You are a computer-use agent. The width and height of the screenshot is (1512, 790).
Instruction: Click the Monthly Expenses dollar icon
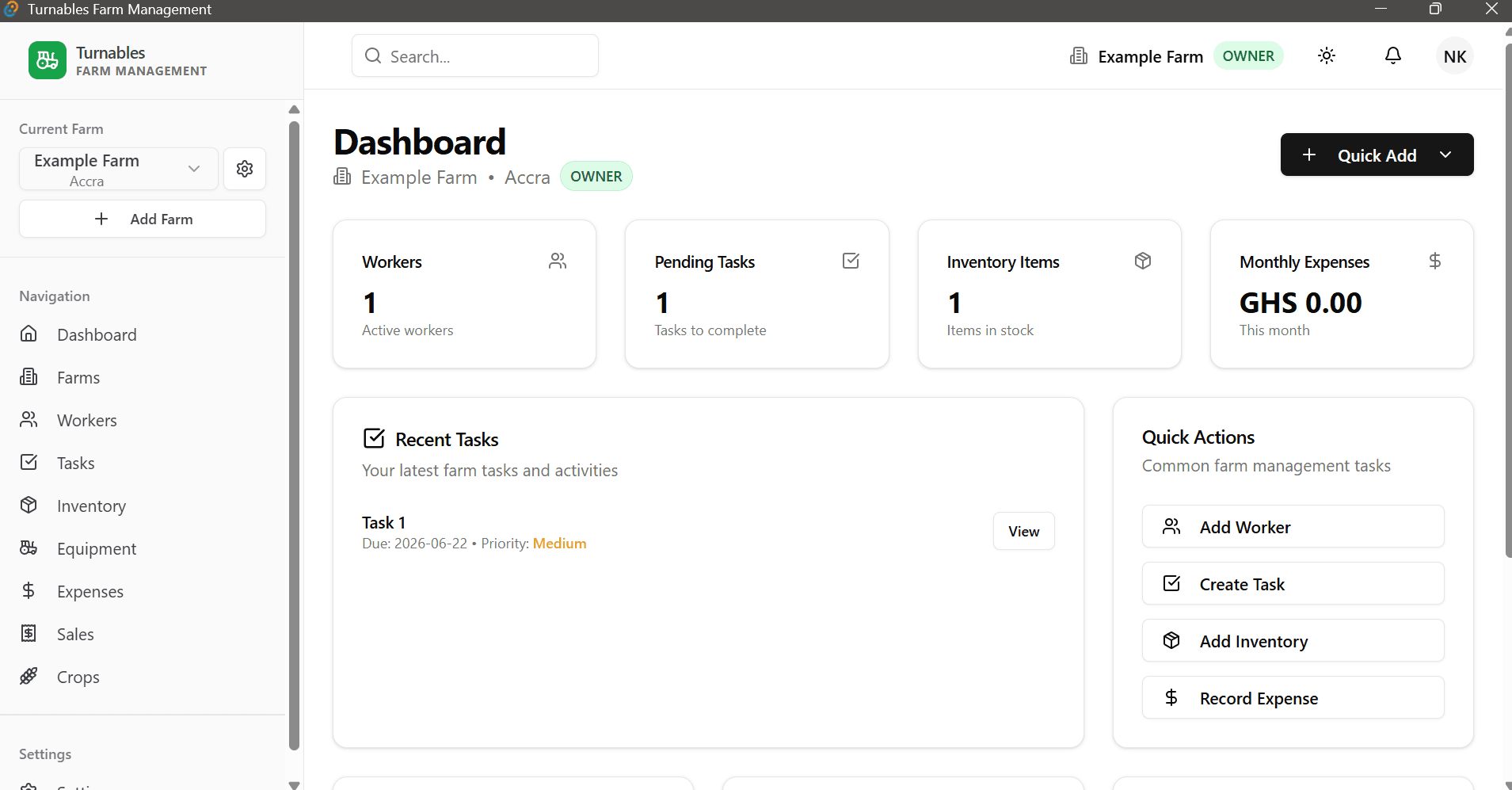[x=1435, y=261]
